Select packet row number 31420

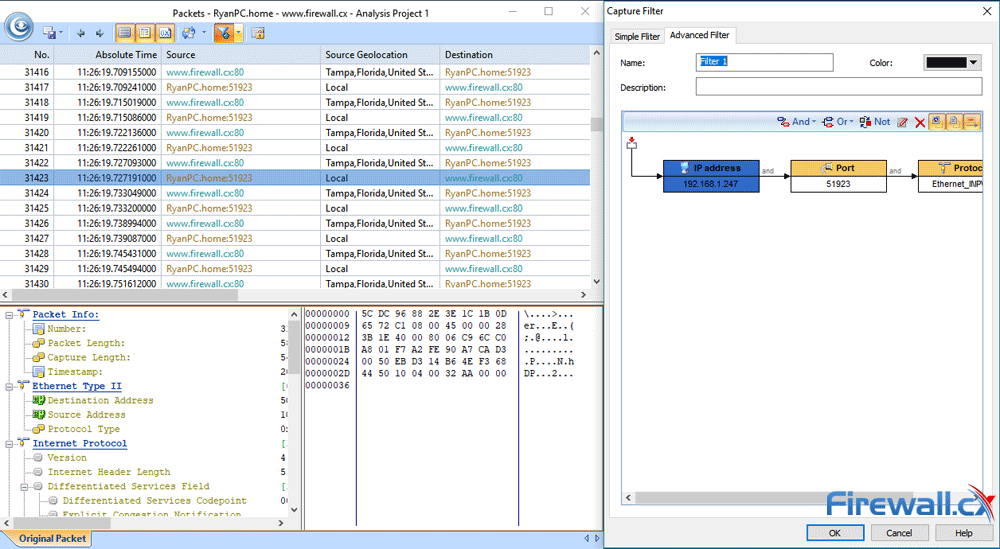295,133
